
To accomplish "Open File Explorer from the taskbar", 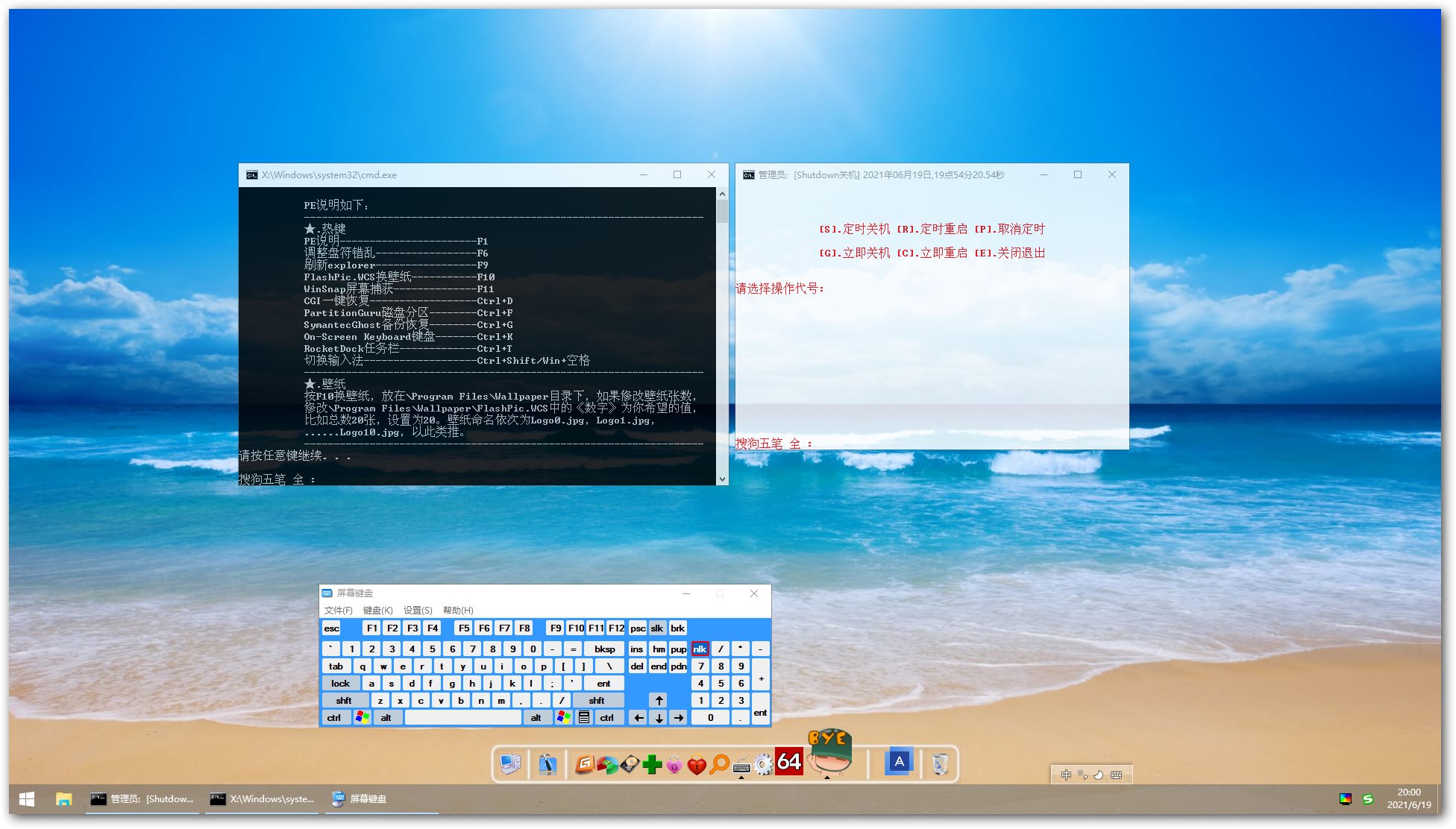I will point(64,799).
